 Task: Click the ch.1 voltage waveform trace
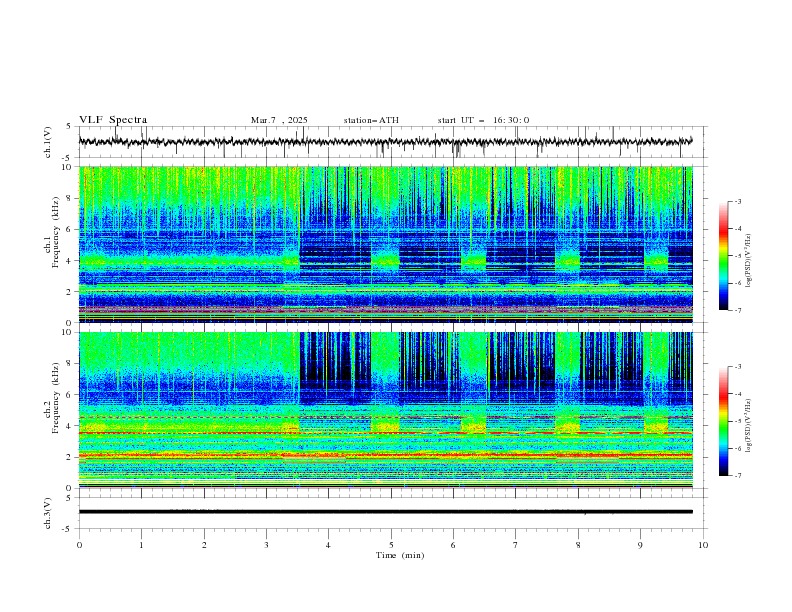(385, 142)
